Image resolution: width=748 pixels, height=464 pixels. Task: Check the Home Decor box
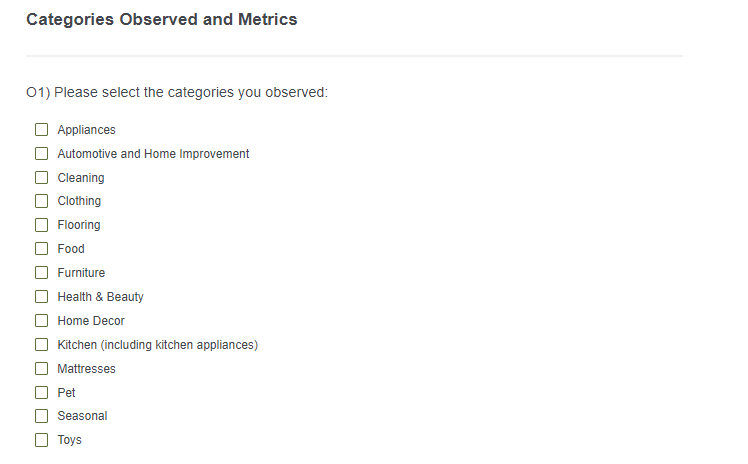(x=42, y=321)
